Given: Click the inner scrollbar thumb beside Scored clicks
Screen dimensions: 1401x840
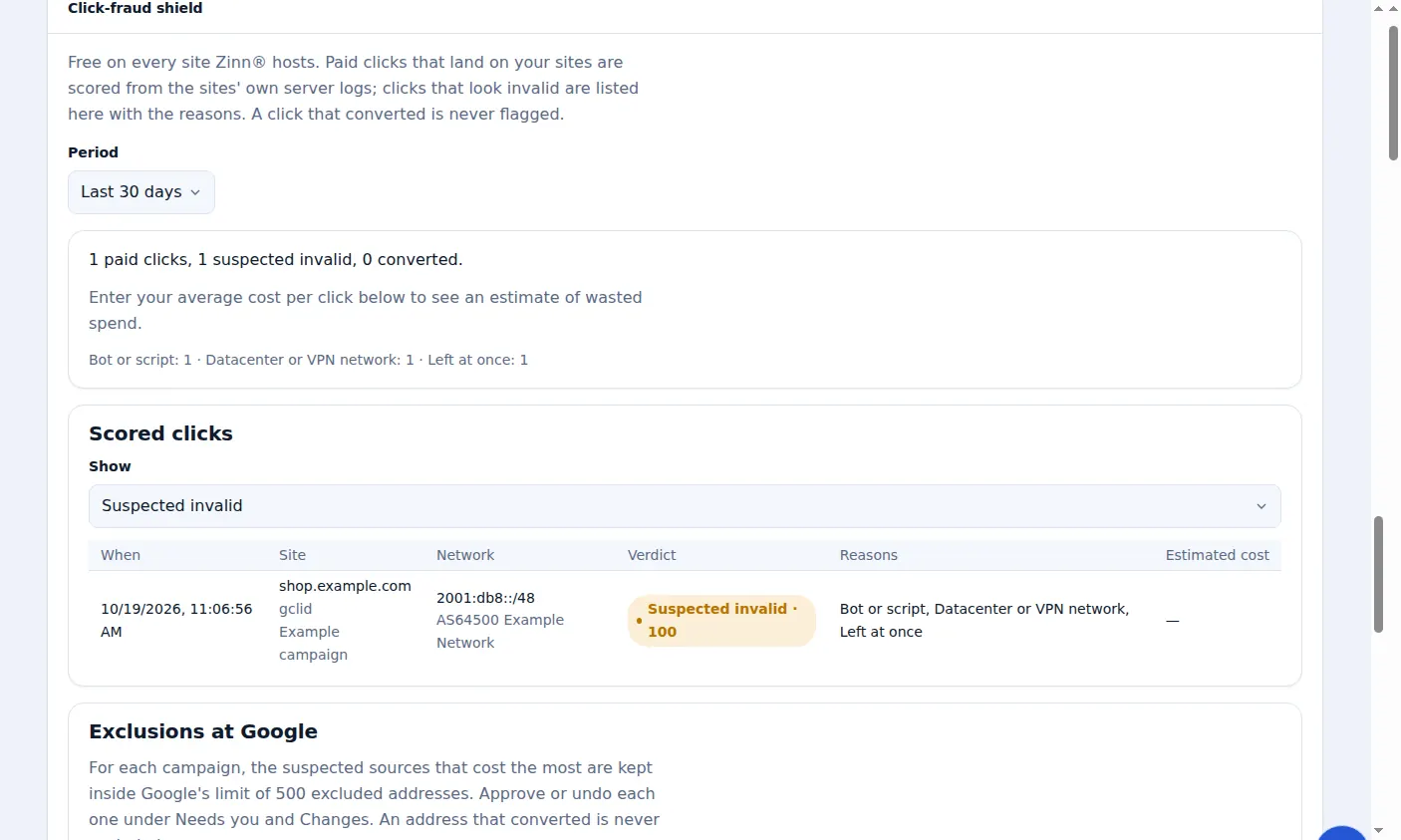Looking at the screenshot, I should click(x=1379, y=574).
